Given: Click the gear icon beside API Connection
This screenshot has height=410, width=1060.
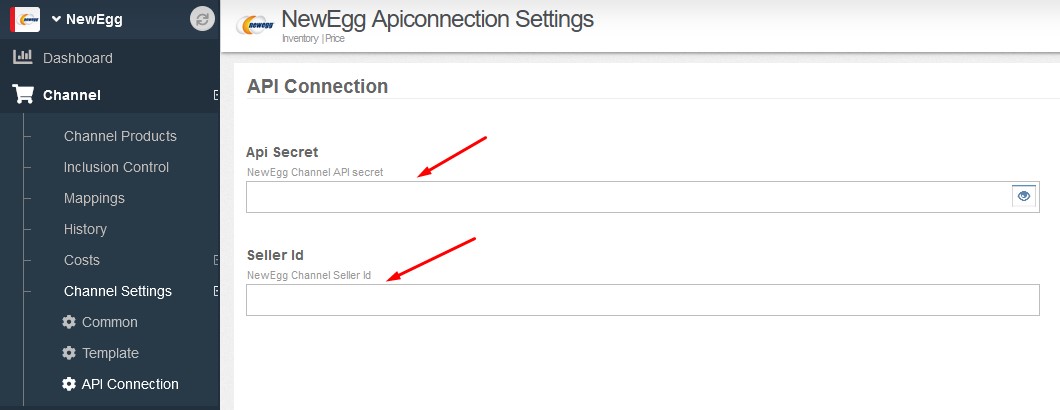Looking at the screenshot, I should click(69, 384).
